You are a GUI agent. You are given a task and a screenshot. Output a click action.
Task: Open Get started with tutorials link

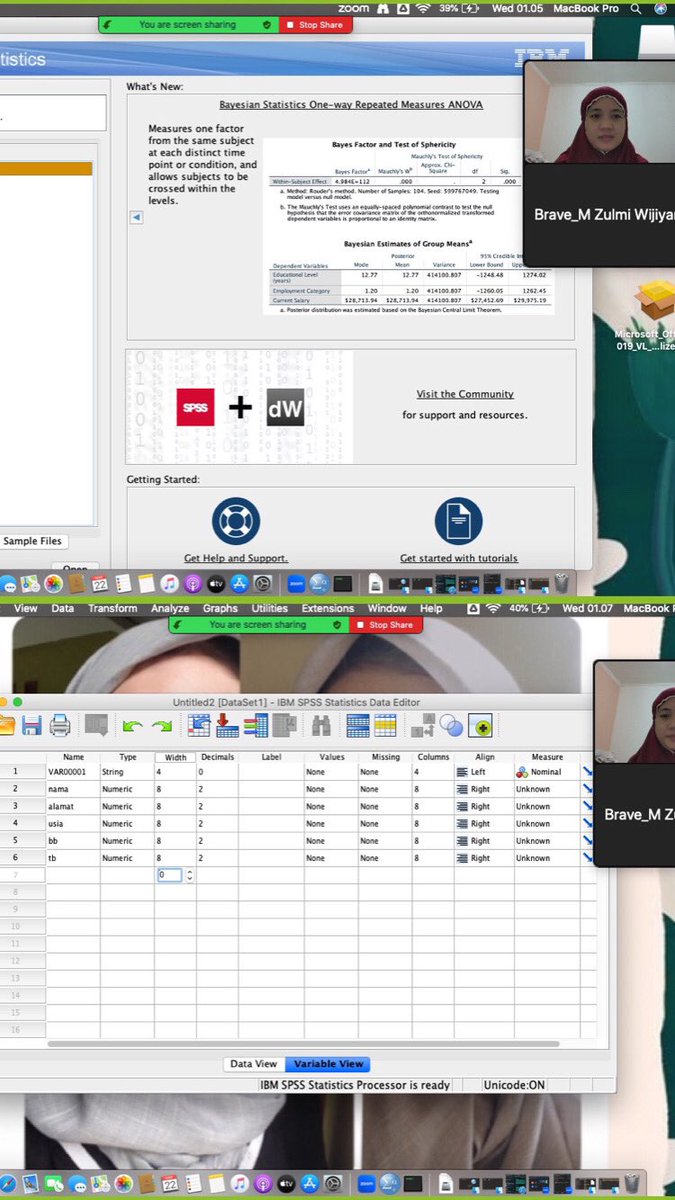coord(459,558)
